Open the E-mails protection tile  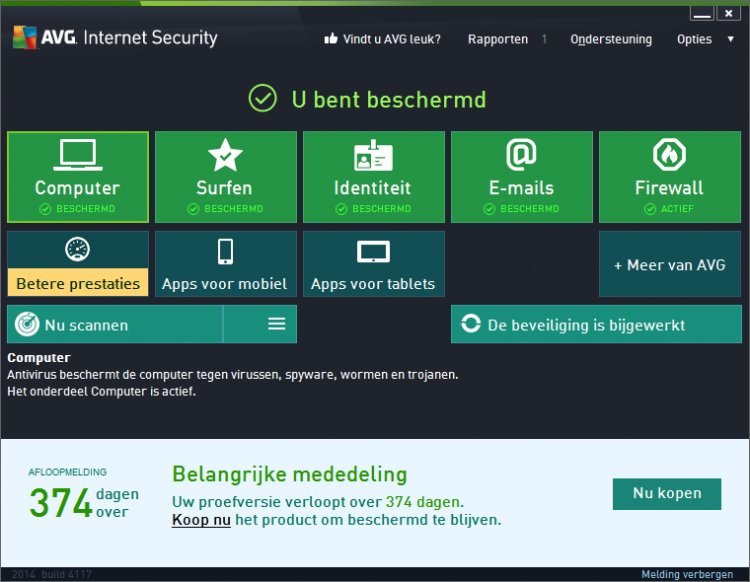[521, 177]
